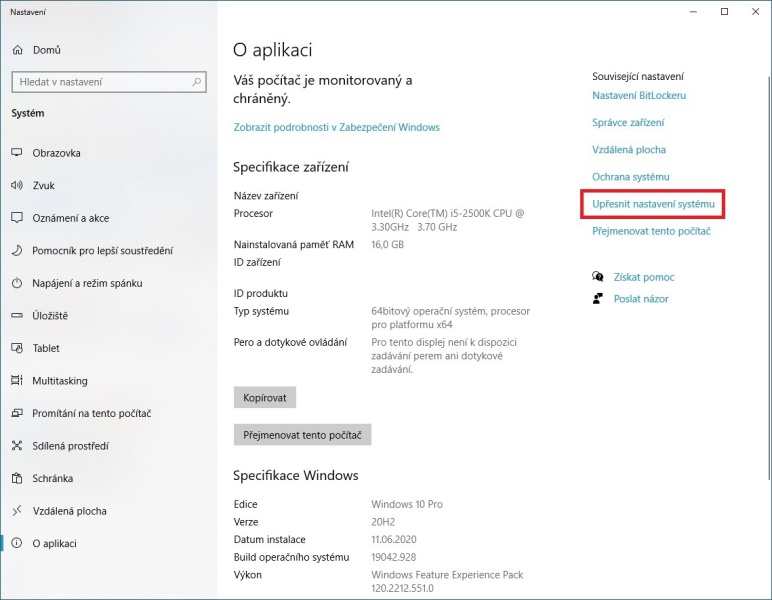Click the Schránka clipboard icon
772x600 pixels.
point(17,478)
